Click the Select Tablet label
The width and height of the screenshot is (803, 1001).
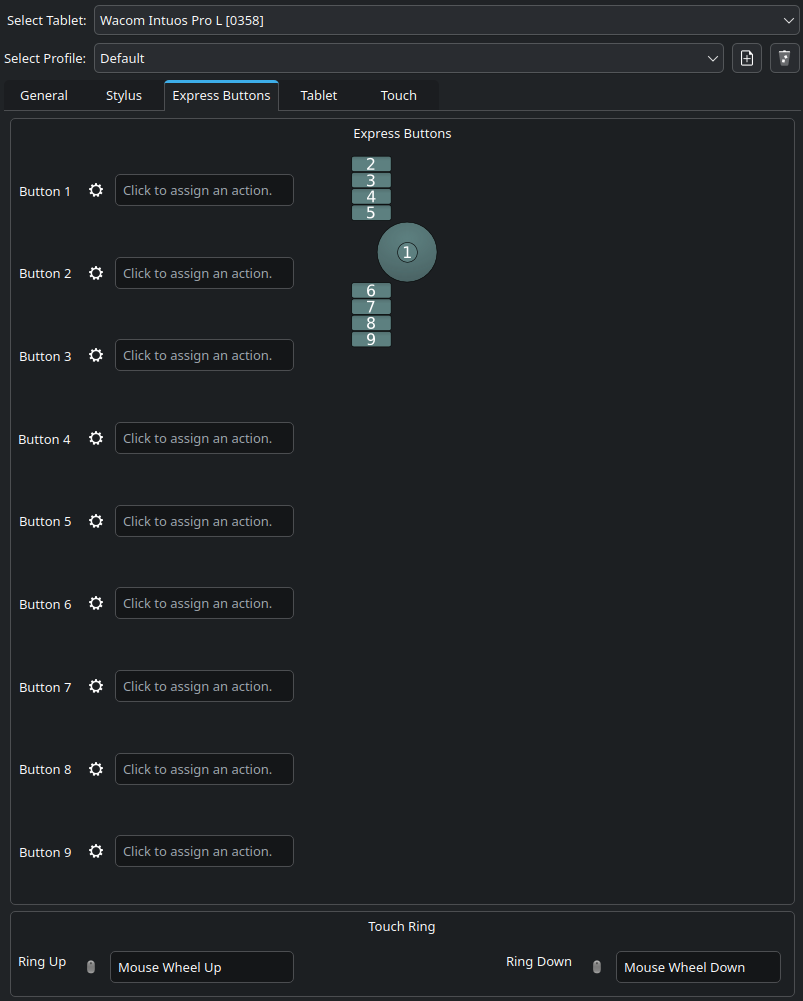(47, 20)
